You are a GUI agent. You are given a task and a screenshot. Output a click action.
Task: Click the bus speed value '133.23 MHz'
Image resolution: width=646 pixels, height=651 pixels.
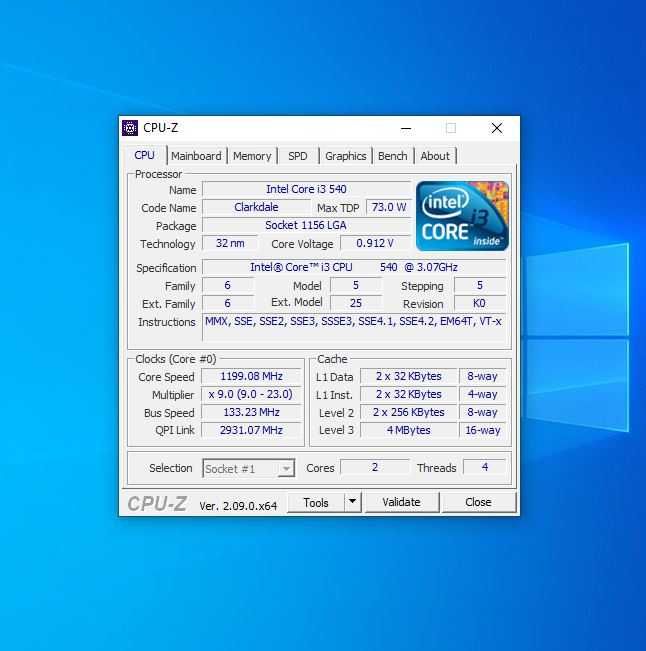coord(251,412)
